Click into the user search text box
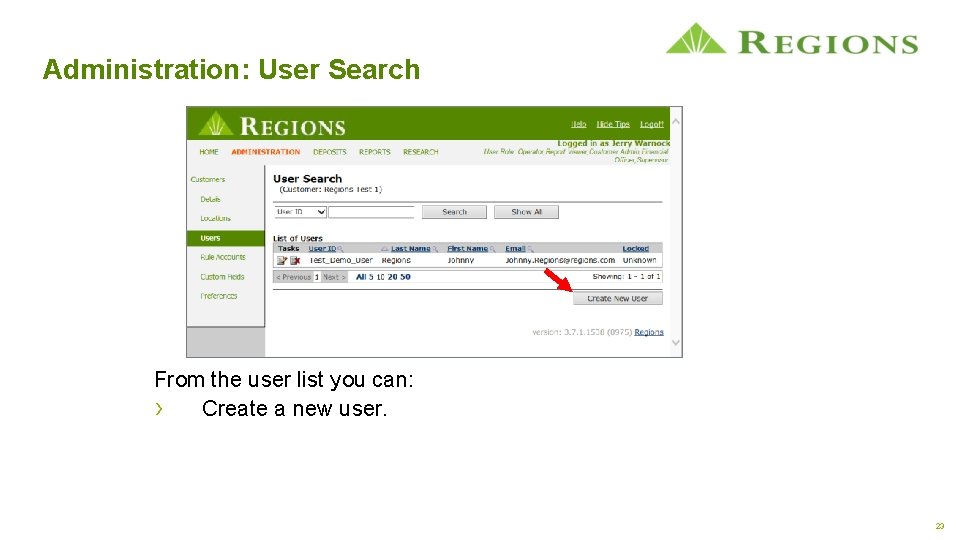Viewport: 960px width, 540px height. click(371, 212)
